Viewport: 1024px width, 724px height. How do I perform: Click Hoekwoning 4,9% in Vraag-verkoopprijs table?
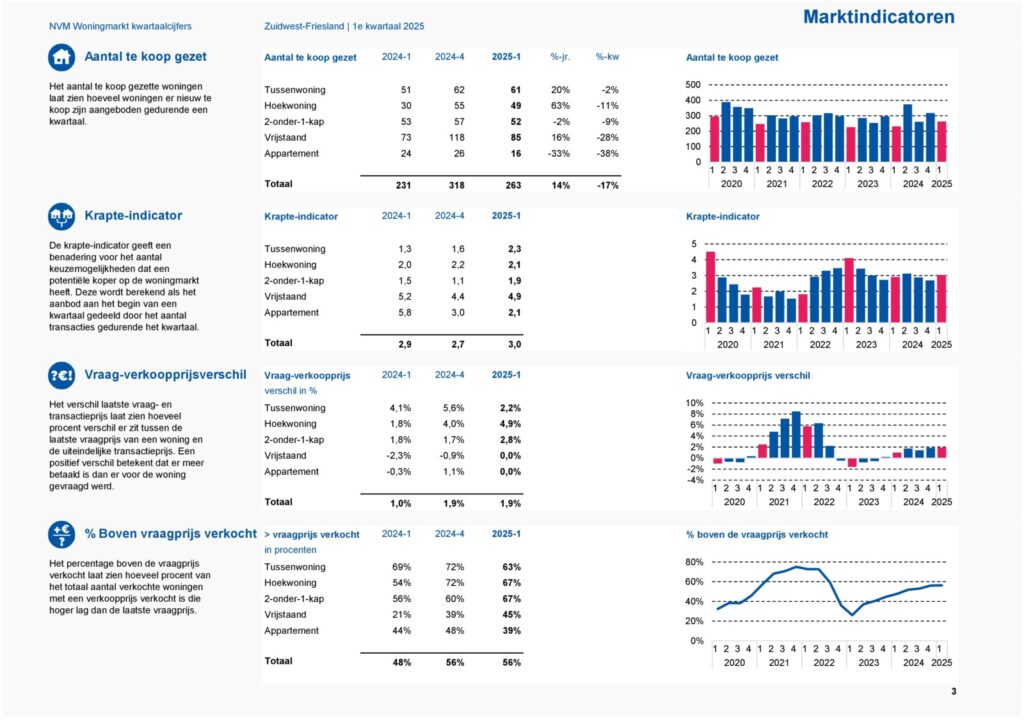[511, 424]
